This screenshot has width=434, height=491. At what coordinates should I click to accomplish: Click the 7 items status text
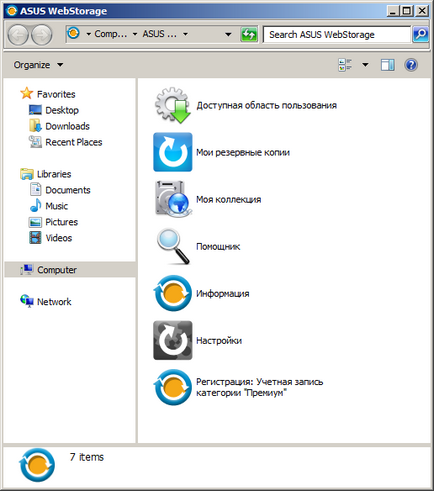87,457
